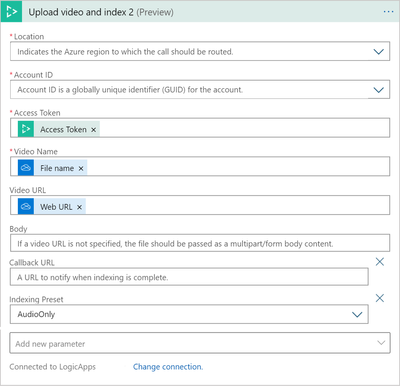The image size is (400, 386).
Task: Click the Change connection link
Action: click(x=168, y=367)
